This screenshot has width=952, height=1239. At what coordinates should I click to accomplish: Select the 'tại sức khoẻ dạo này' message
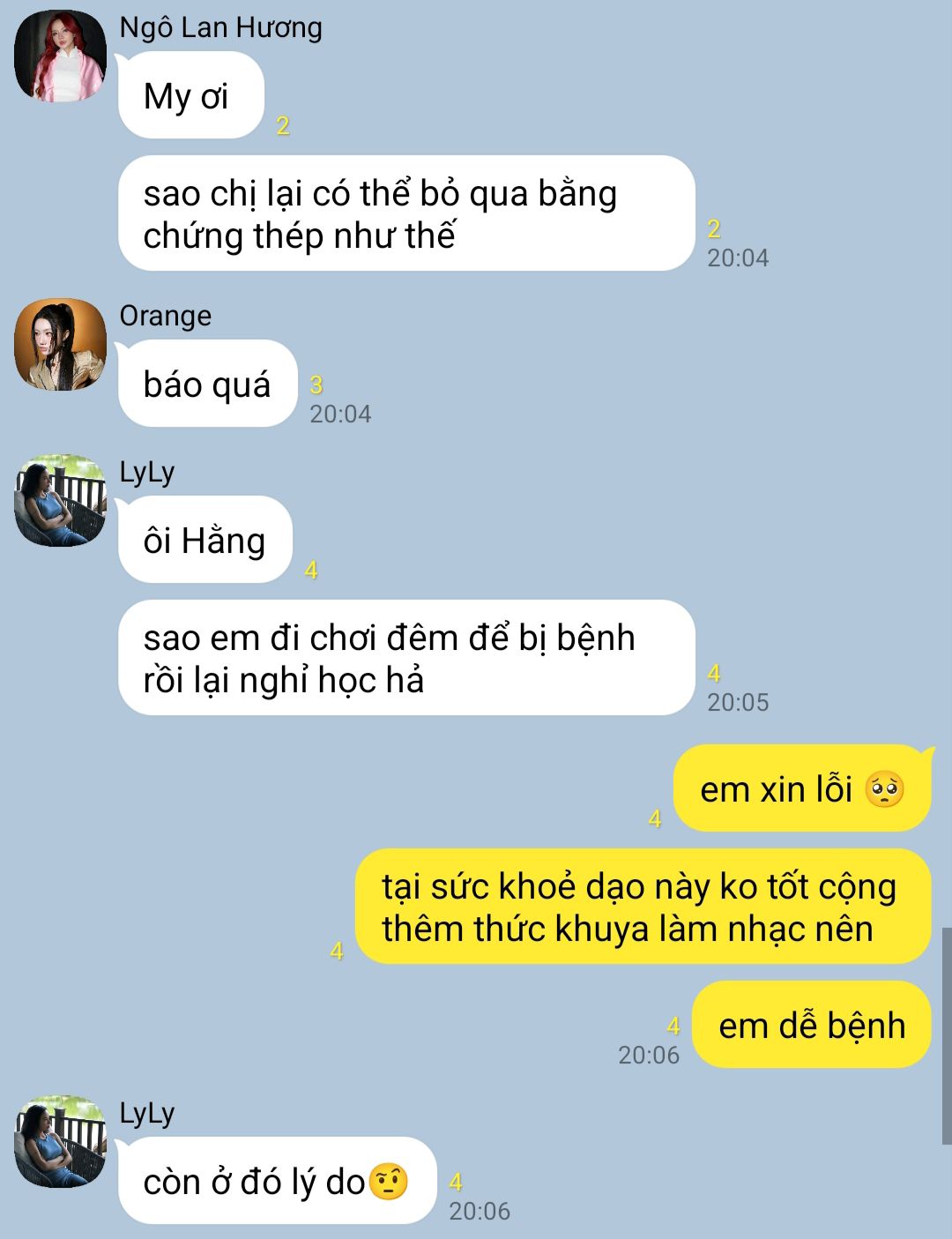point(643,907)
